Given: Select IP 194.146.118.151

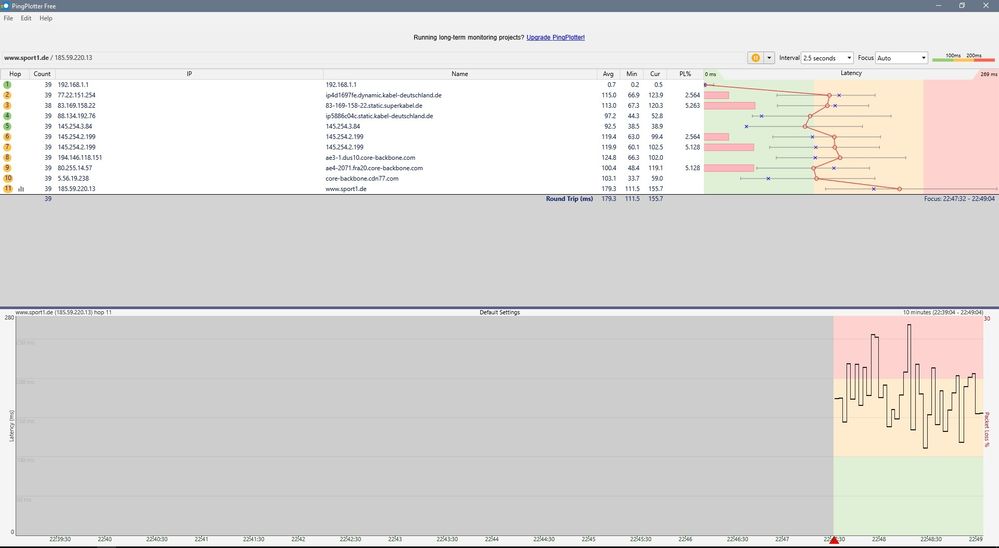Looking at the screenshot, I should click(x=80, y=157).
